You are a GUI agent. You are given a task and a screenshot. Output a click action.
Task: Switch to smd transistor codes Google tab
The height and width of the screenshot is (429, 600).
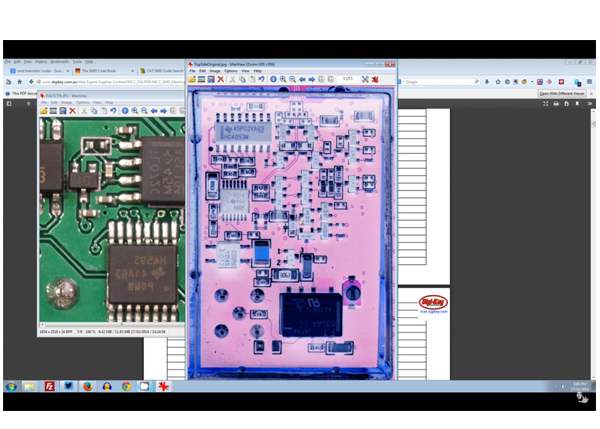tap(38, 71)
